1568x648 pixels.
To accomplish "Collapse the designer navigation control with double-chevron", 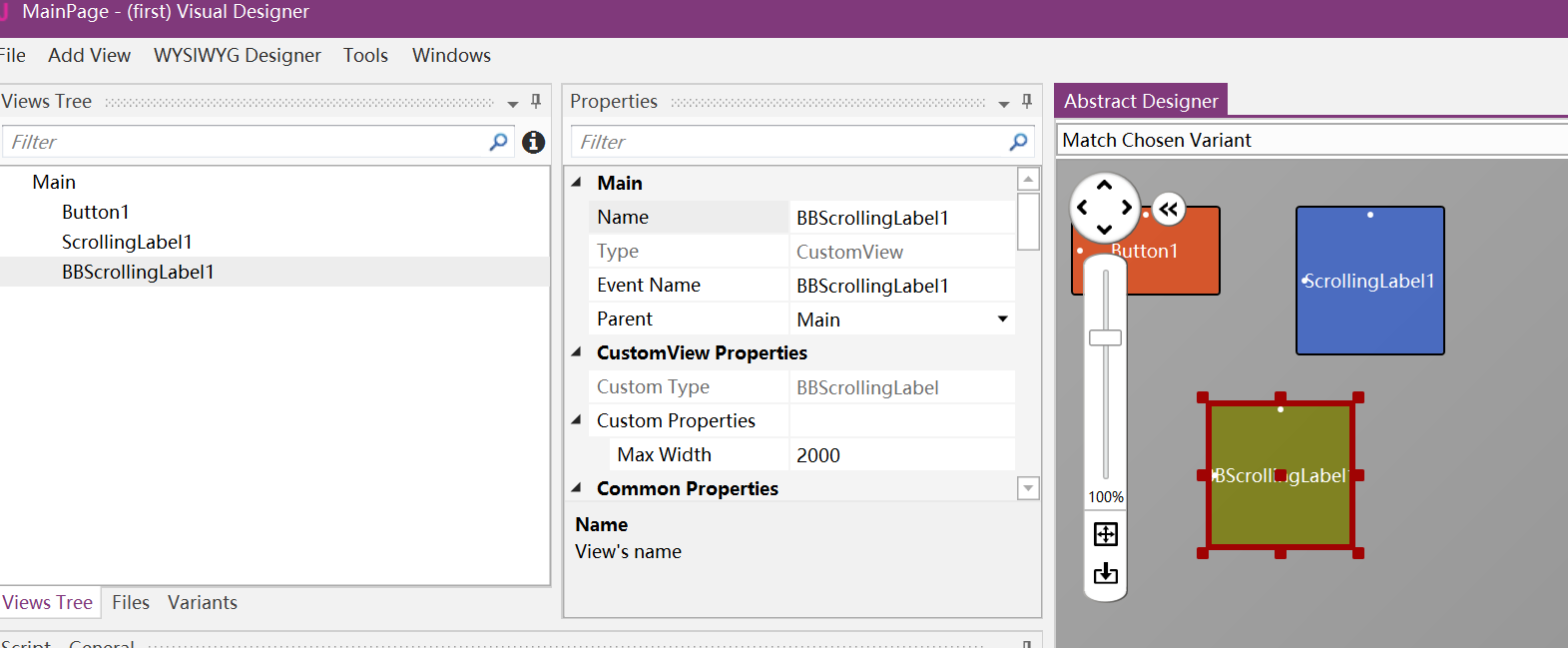I will point(1169,210).
